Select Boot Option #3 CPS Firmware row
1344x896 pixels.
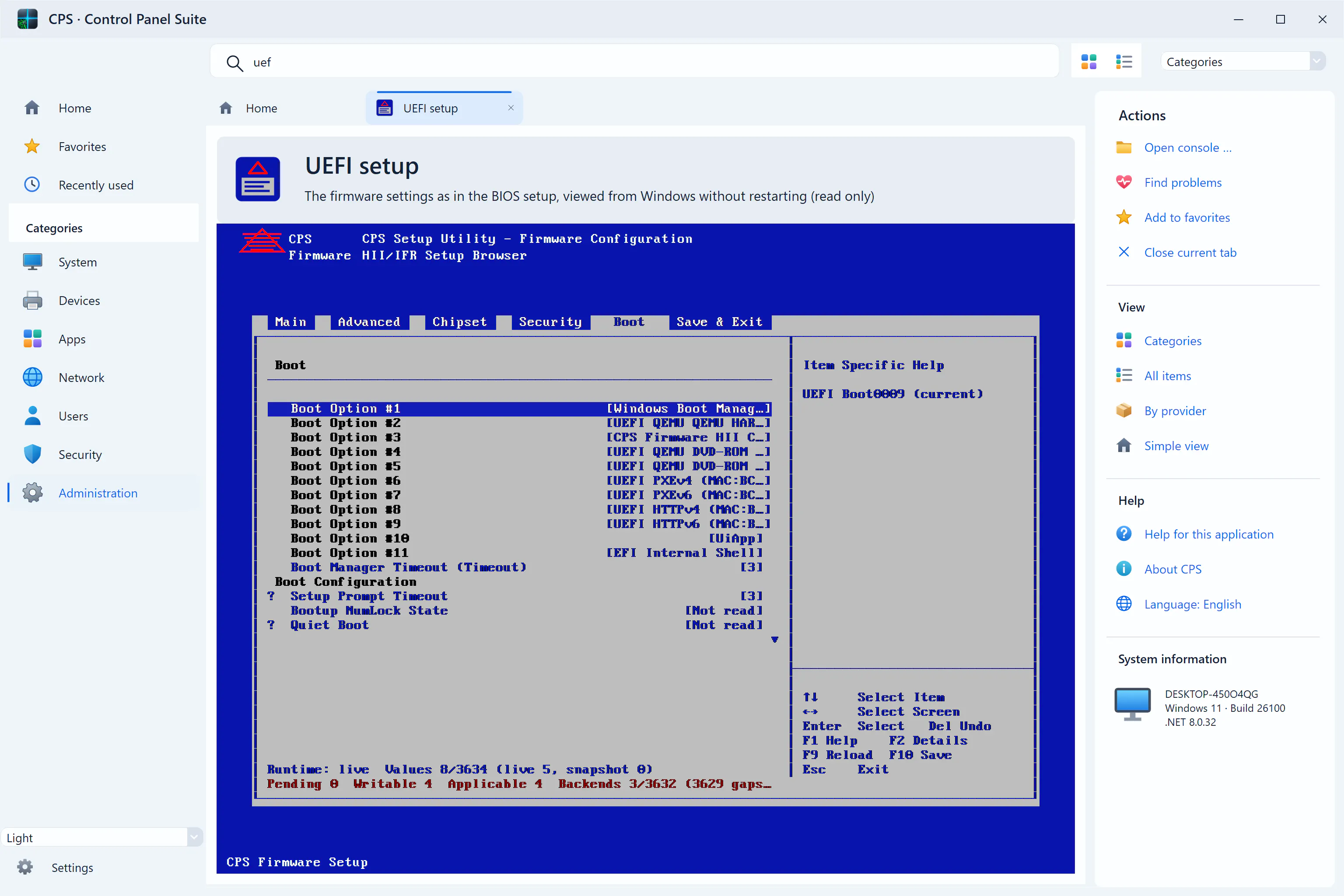click(x=519, y=437)
